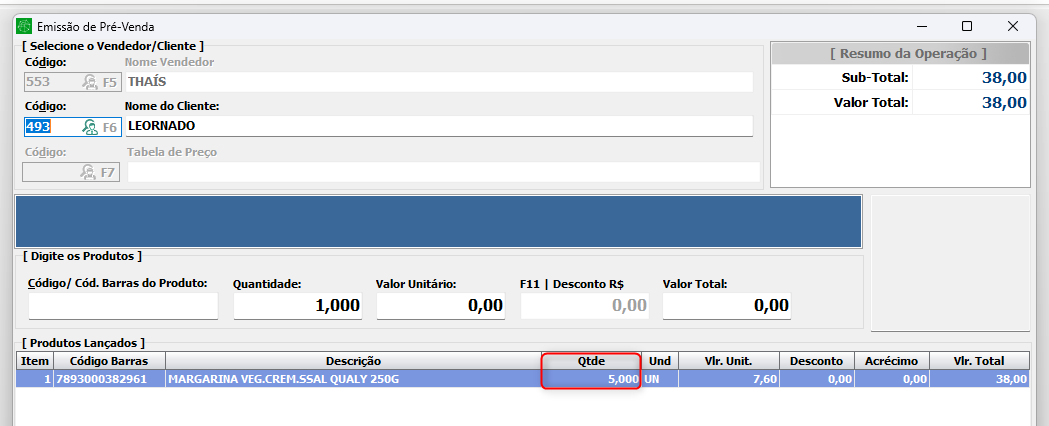Viewport: 1049px width, 426px height.
Task: Click the Código Barras column header
Action: pyautogui.click(x=110, y=360)
